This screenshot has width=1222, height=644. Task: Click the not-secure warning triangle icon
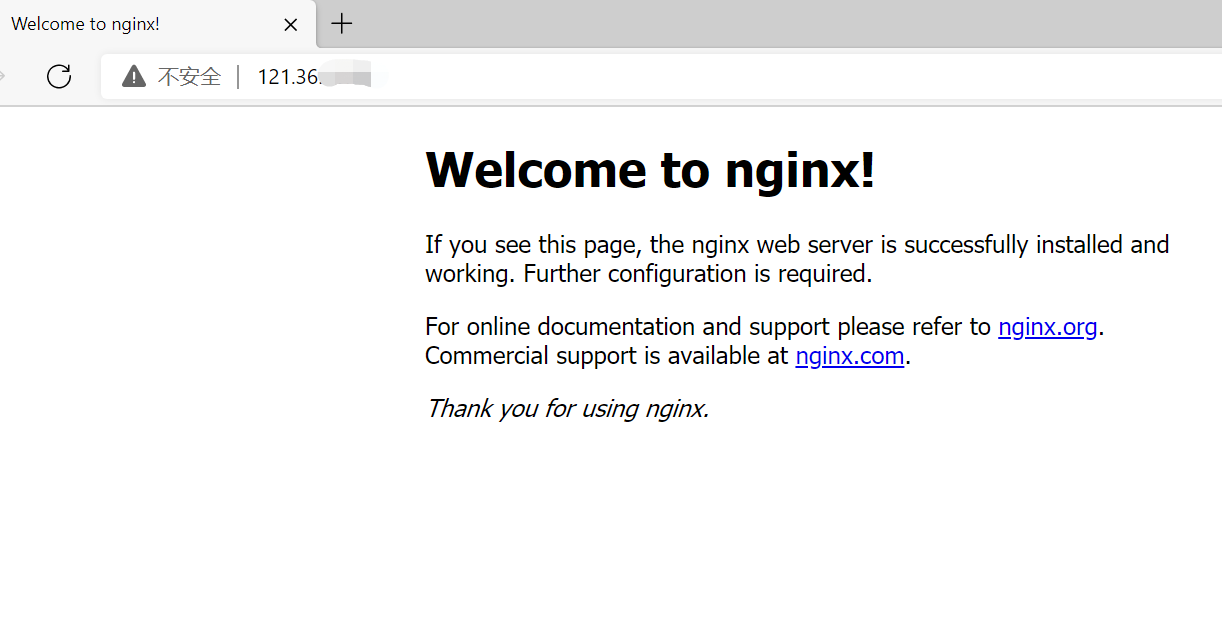point(134,76)
